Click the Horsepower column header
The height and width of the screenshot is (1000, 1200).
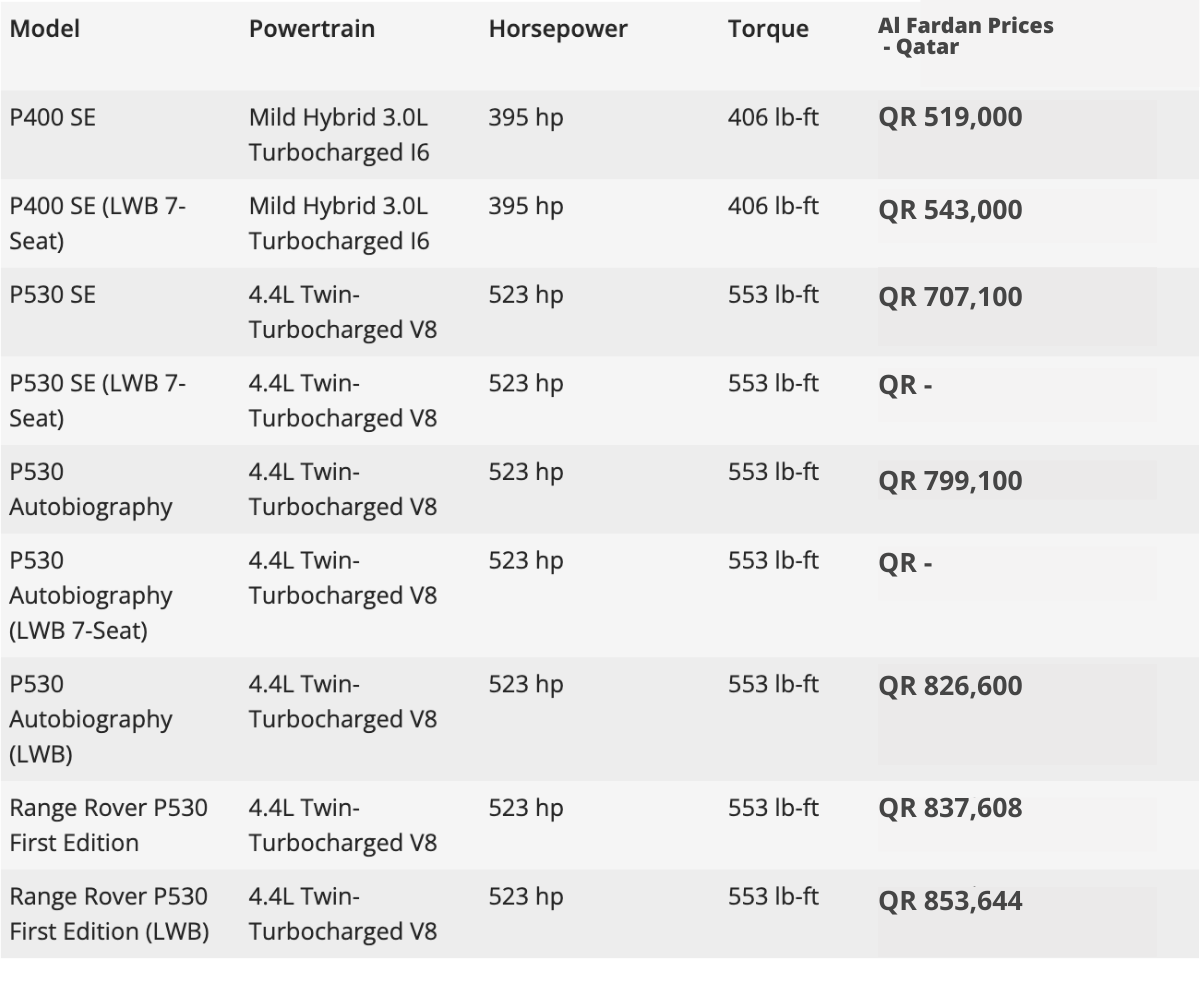click(558, 29)
